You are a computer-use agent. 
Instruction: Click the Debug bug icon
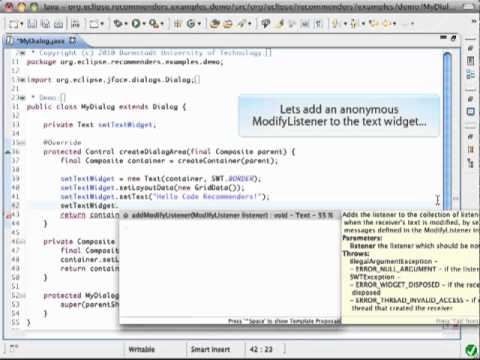click(118, 23)
